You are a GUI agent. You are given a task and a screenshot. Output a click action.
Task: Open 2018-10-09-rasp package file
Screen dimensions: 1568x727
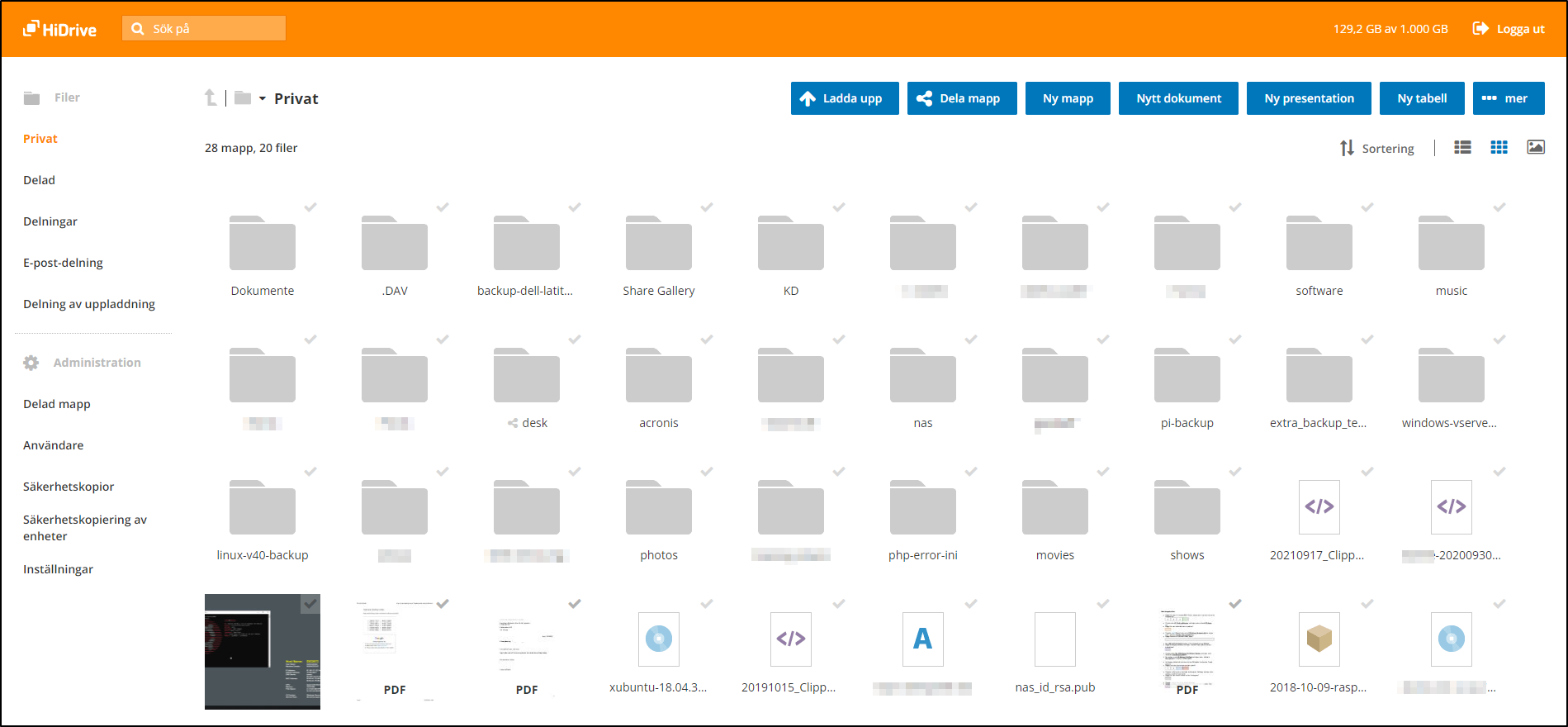1319,639
